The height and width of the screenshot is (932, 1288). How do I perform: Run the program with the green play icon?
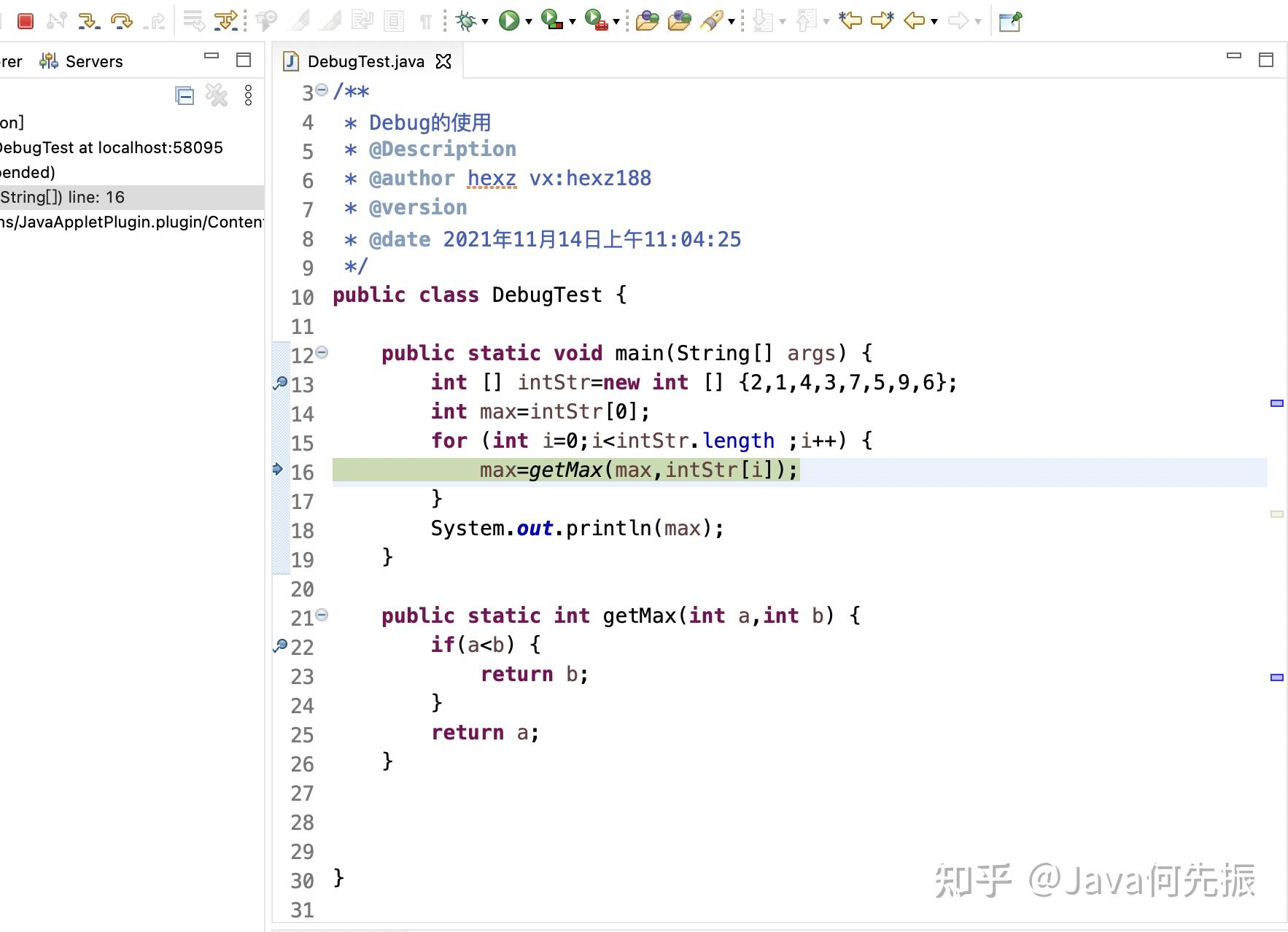509,21
